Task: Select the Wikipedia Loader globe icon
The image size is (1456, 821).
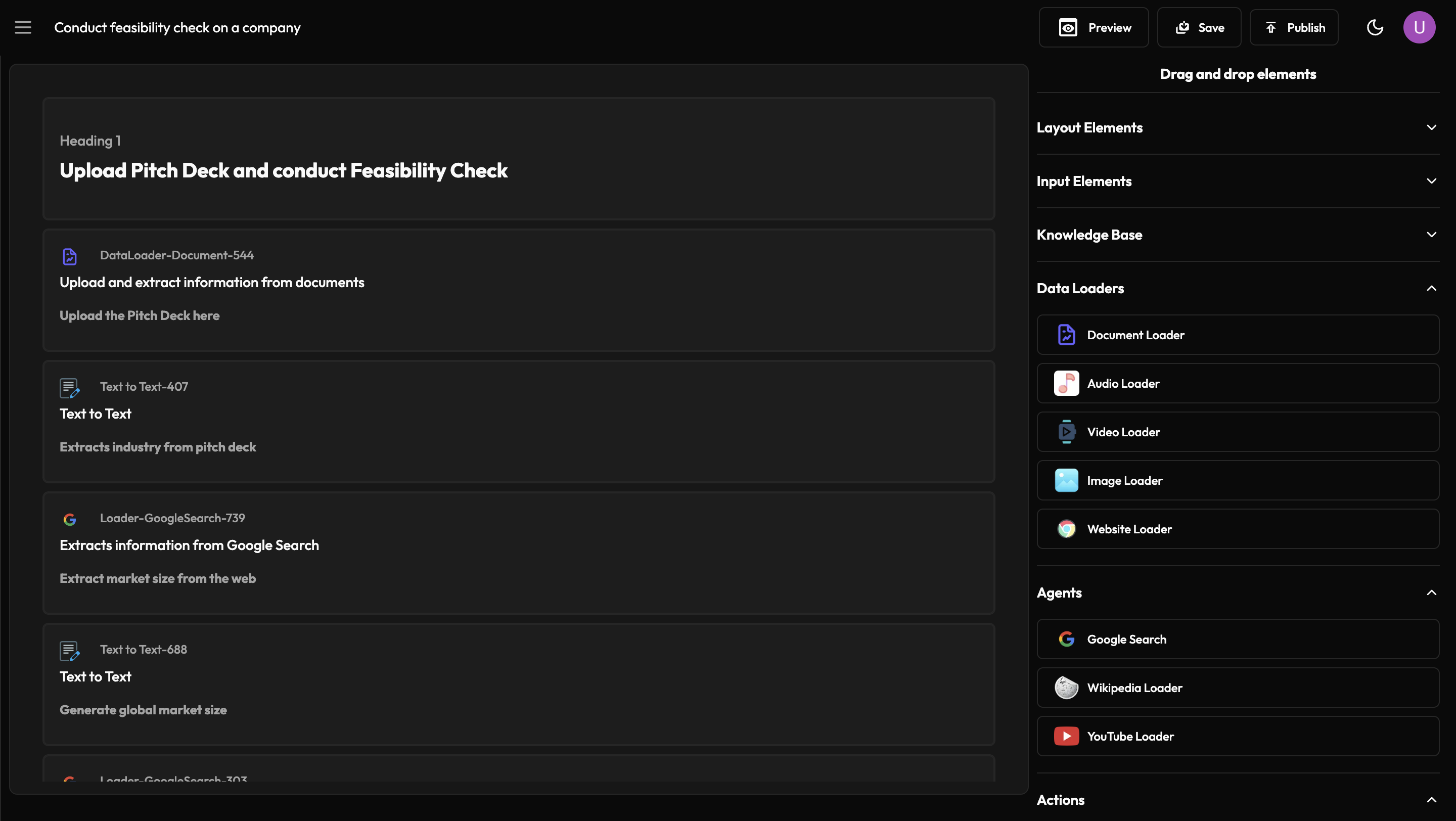Action: point(1066,688)
